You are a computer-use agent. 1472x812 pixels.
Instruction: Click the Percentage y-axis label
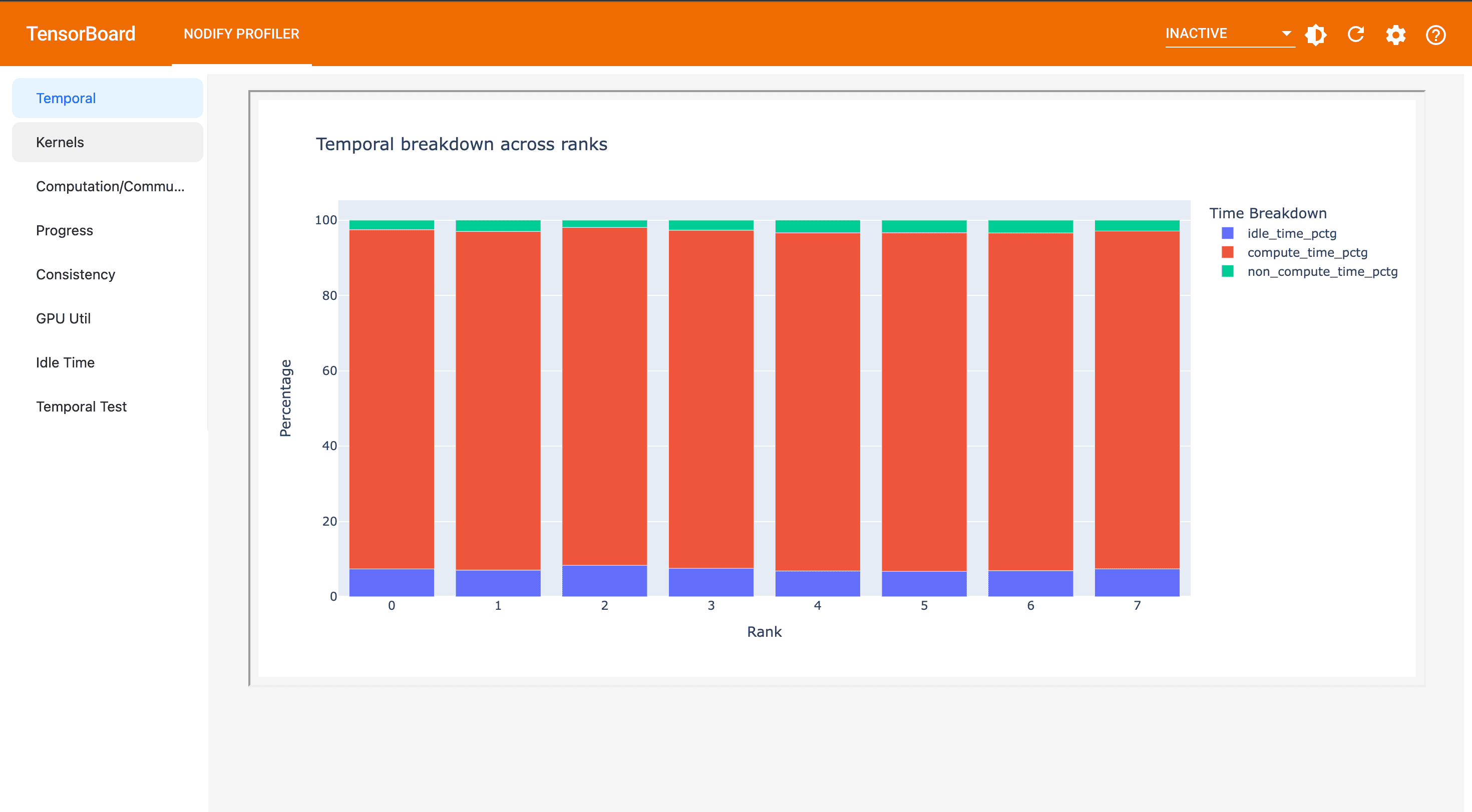click(x=285, y=398)
